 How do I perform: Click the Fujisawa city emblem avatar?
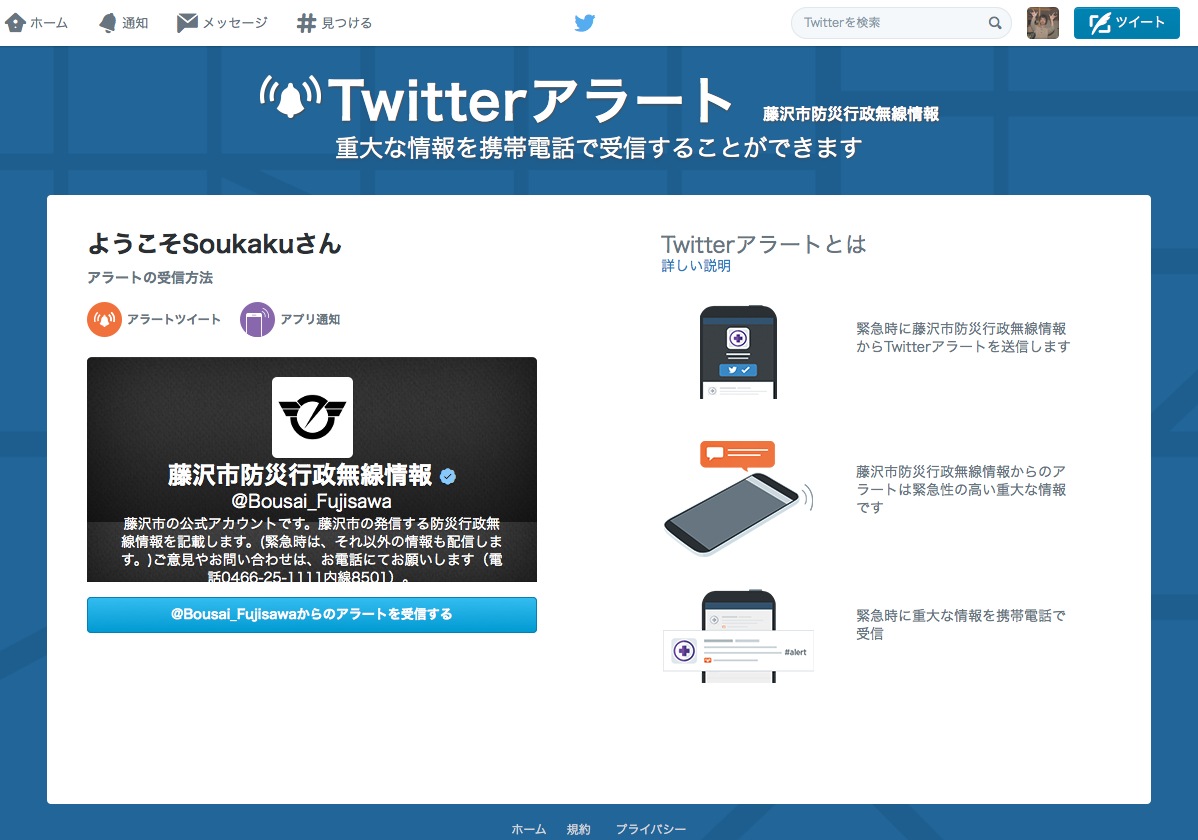312,417
